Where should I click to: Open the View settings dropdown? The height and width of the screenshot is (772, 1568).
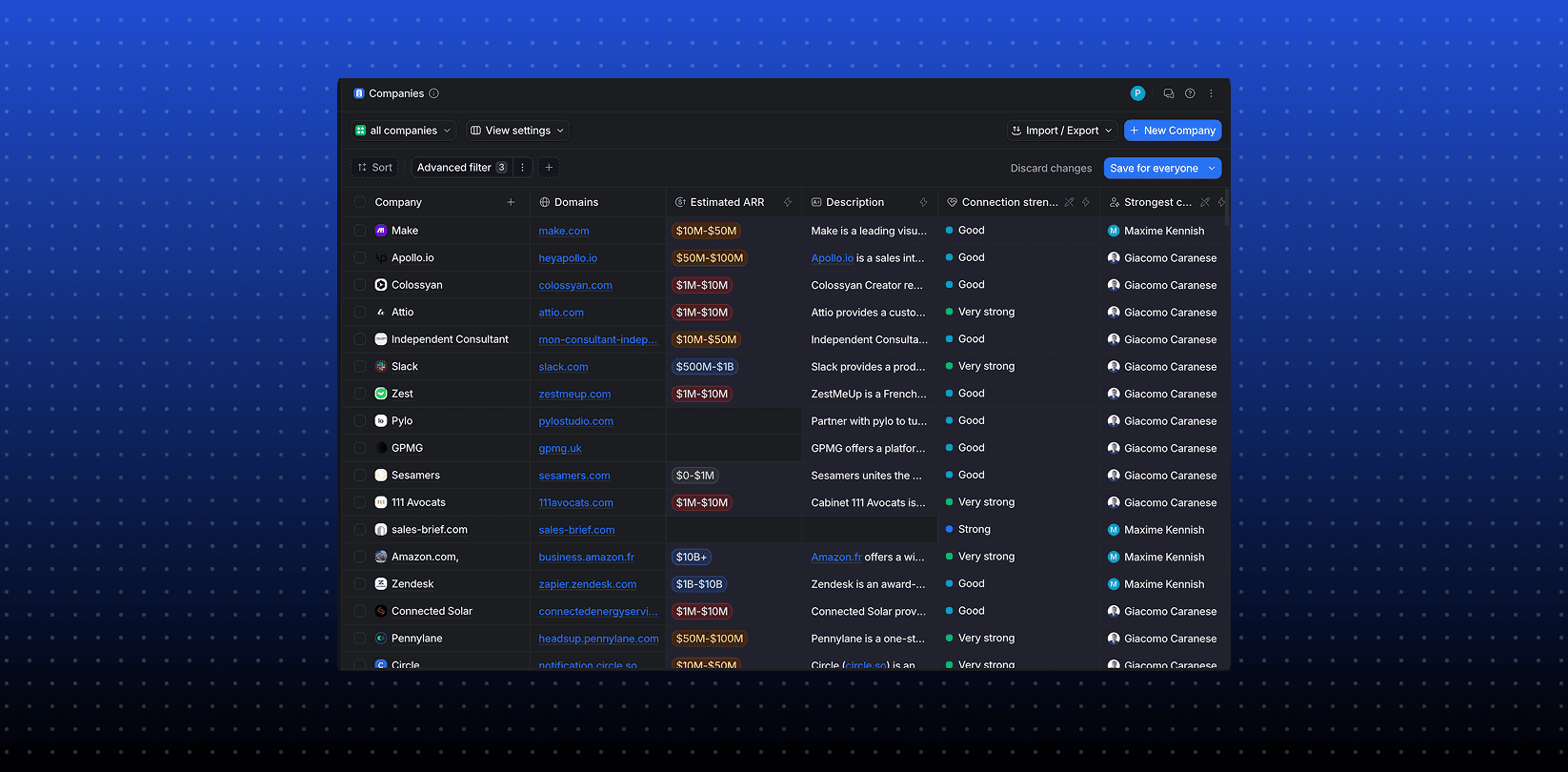pyautogui.click(x=518, y=131)
